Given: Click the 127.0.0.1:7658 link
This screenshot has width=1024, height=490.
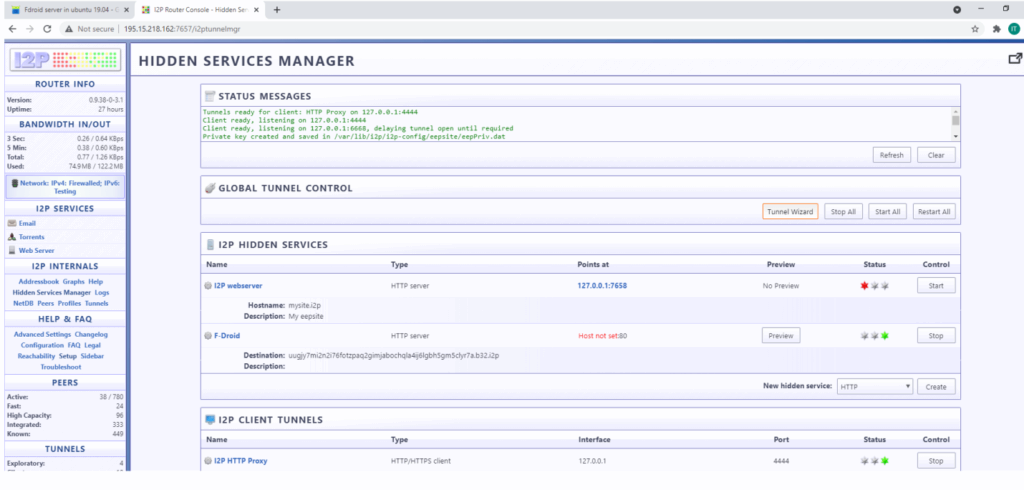Looking at the screenshot, I should point(603,286).
